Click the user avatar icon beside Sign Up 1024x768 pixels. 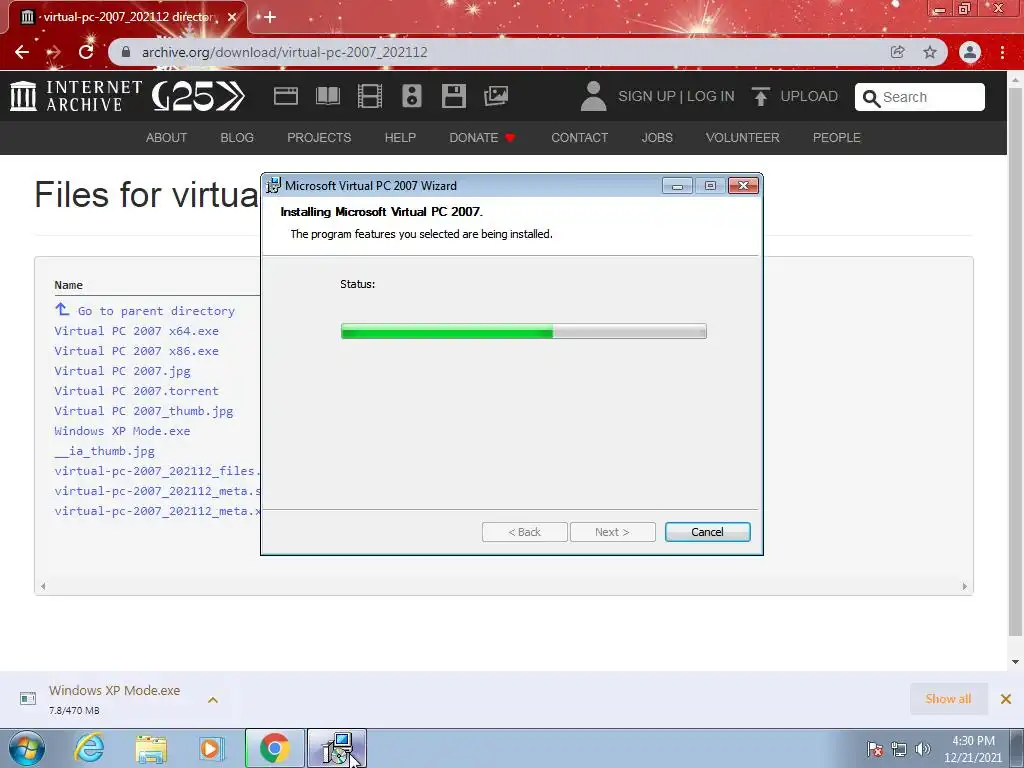pyautogui.click(x=593, y=96)
